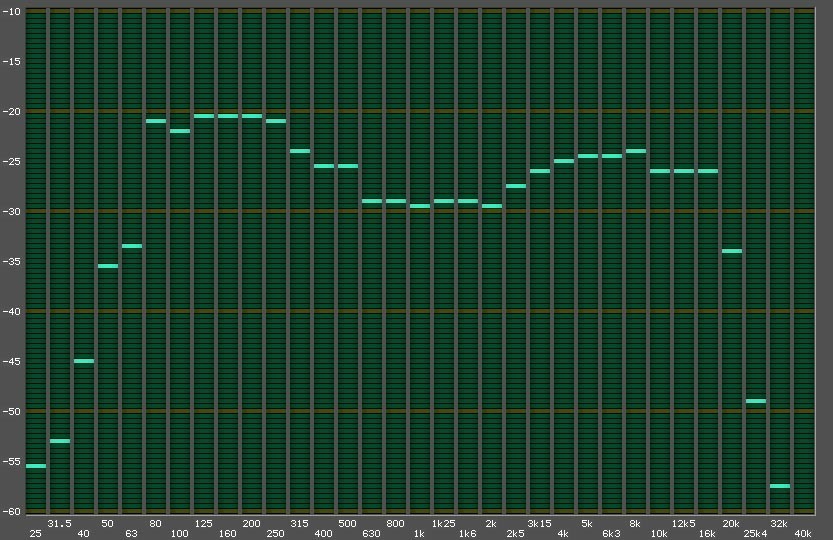Click the 31.5 Hz frequency label
Screen dimensions: 833x540
coord(60,524)
